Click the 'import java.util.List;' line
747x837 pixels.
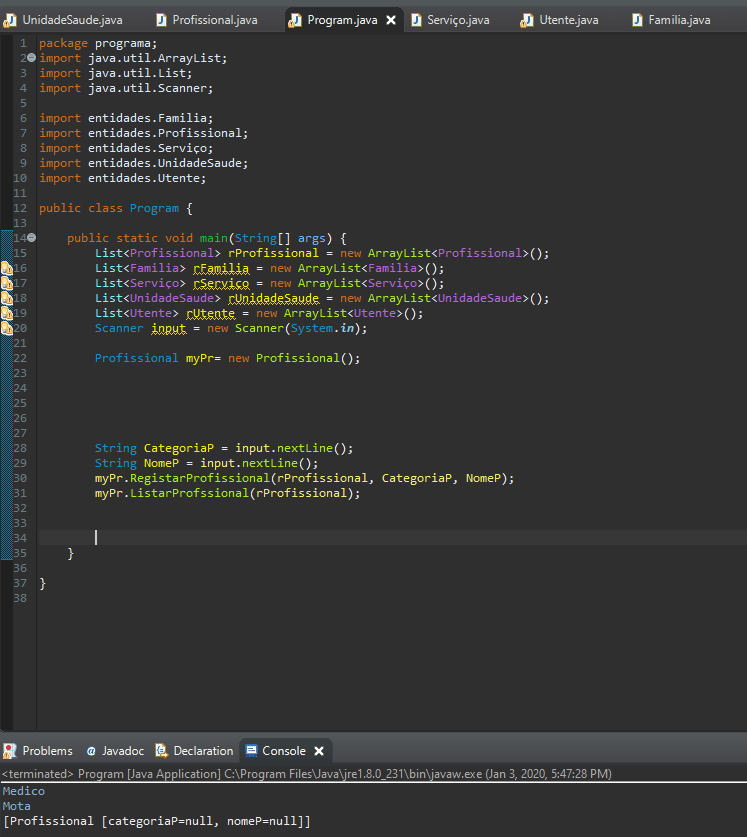click(x=115, y=73)
